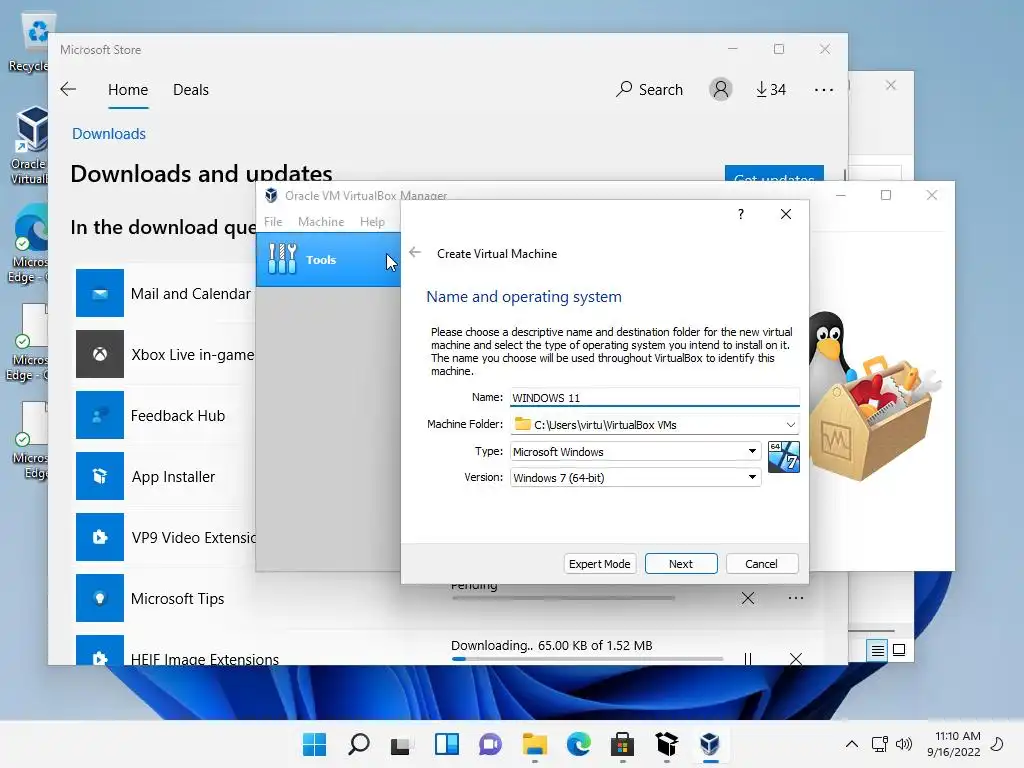Go back in Microsoft Store

pos(68,89)
